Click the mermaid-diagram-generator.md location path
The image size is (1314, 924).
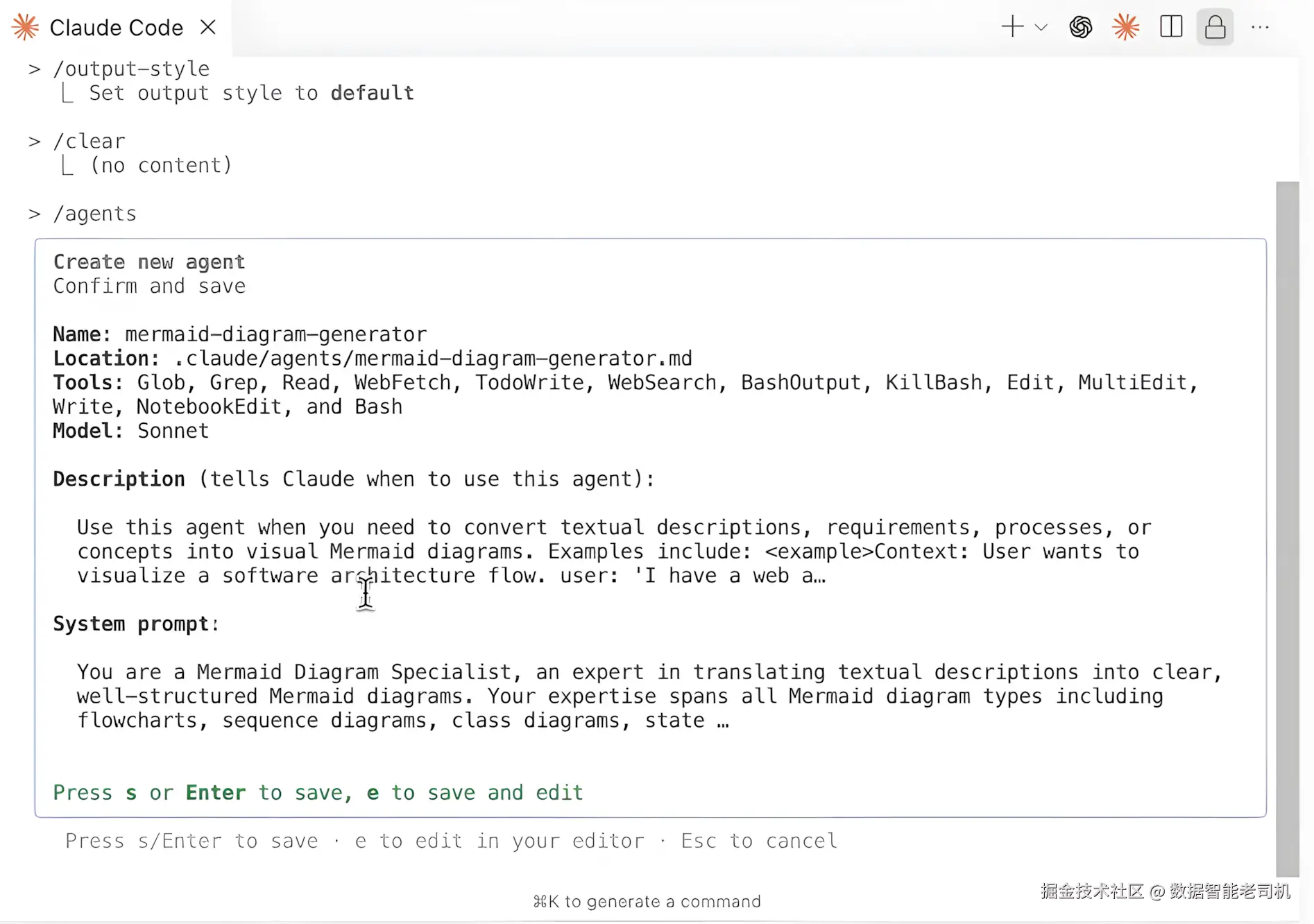433,359
